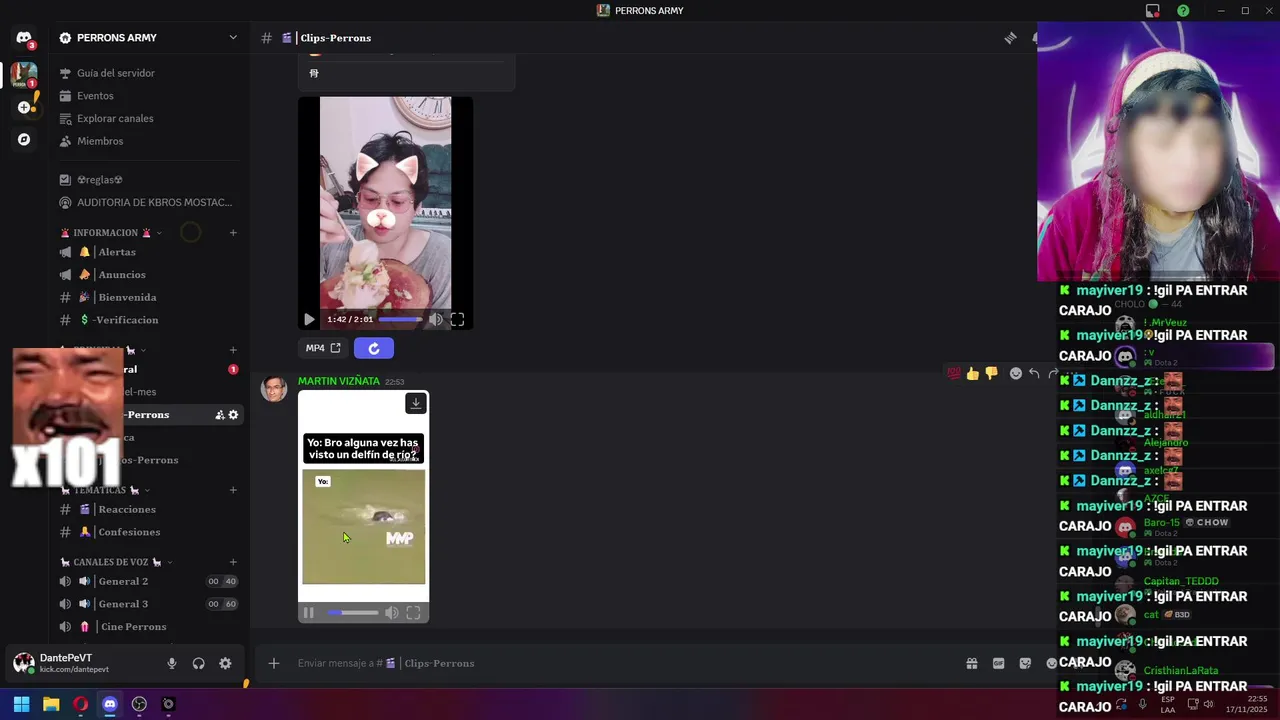
Task: Click the Add a Server plus icon
Action: coord(24,107)
